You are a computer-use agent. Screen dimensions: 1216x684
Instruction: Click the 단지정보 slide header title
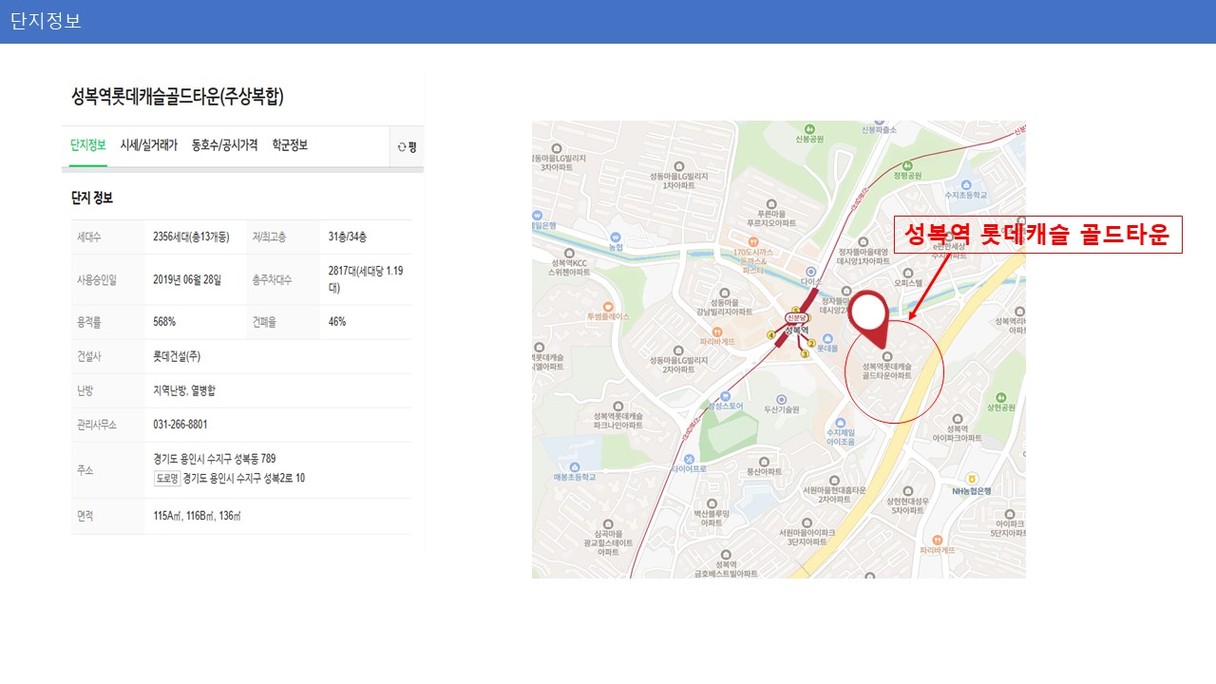click(46, 21)
